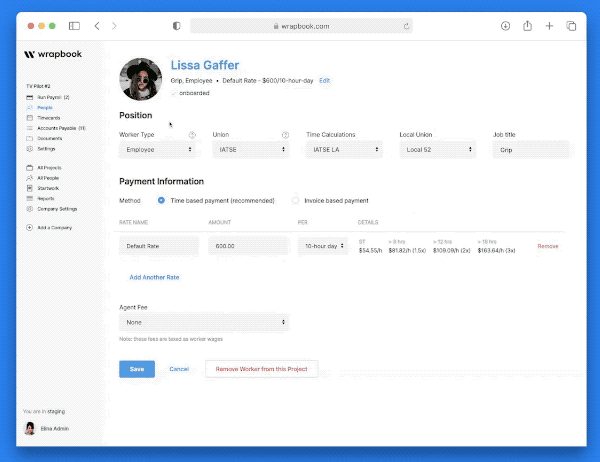Screen dimensions: 600x462
Task: Open a new tab with the plus icon
Action: click(x=549, y=26)
